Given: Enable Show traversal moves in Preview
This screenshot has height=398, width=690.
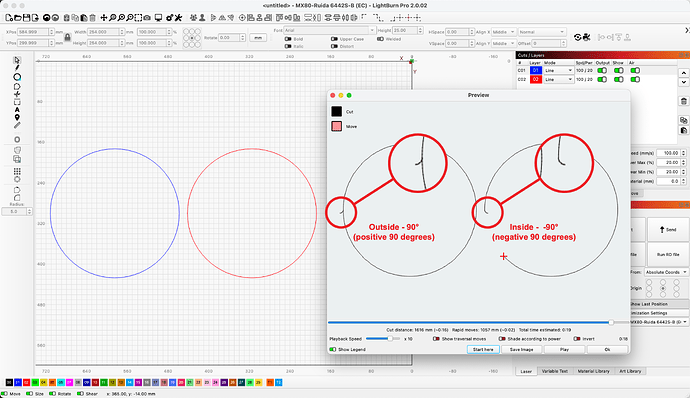Looking at the screenshot, I should [x=436, y=339].
